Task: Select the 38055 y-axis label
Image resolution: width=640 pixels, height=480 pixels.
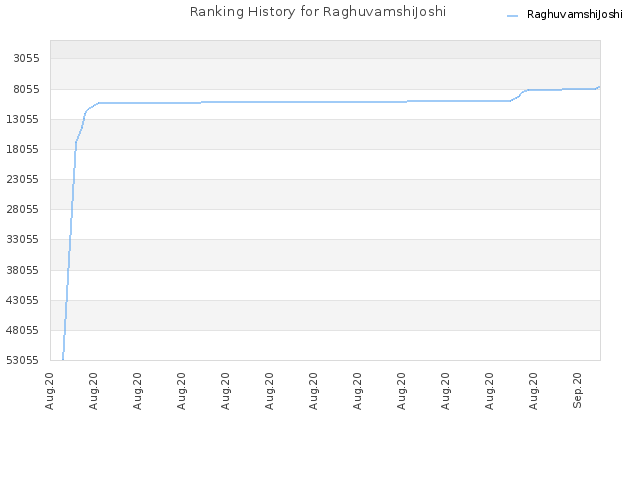Action: (23, 270)
